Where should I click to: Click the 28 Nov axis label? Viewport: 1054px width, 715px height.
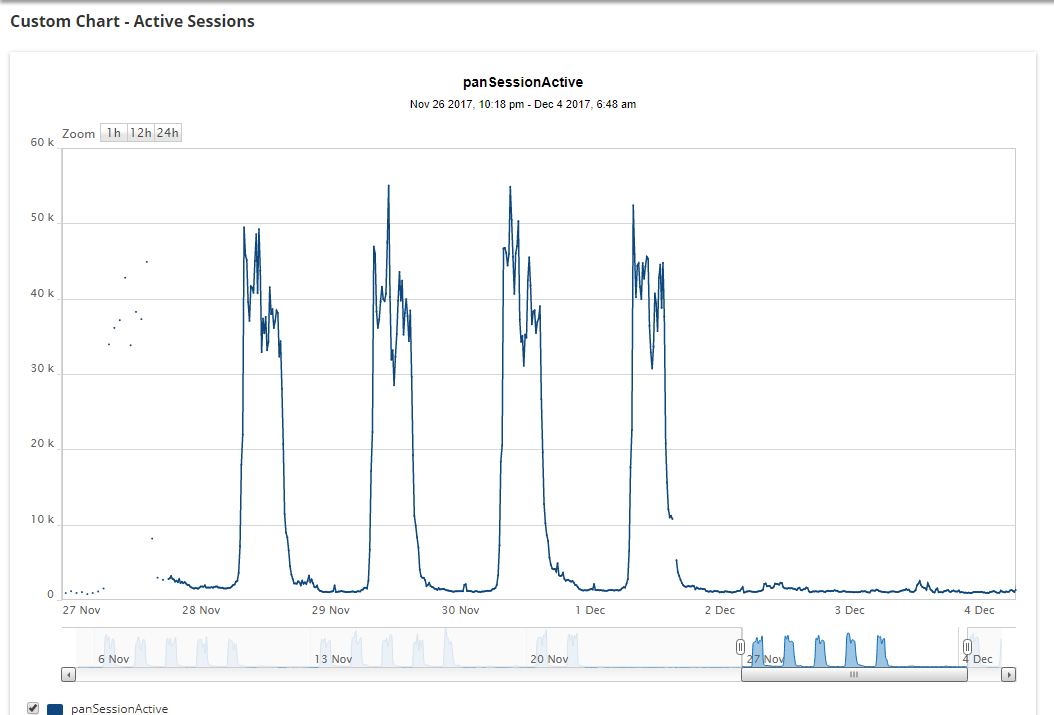click(201, 610)
